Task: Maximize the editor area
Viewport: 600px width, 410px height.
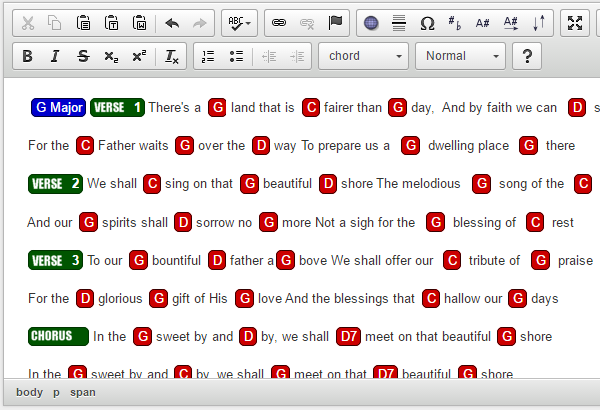Action: click(575, 22)
